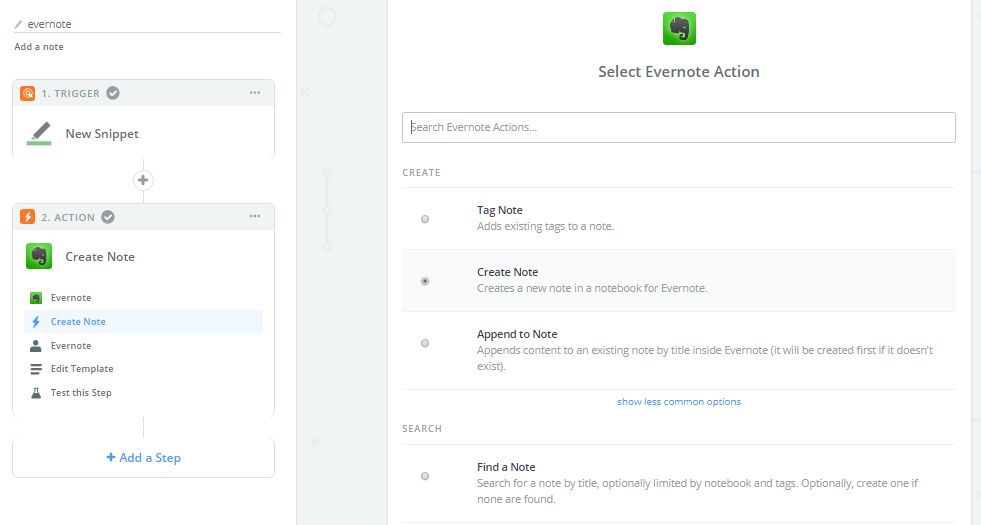Click the person account icon

pos(36,345)
